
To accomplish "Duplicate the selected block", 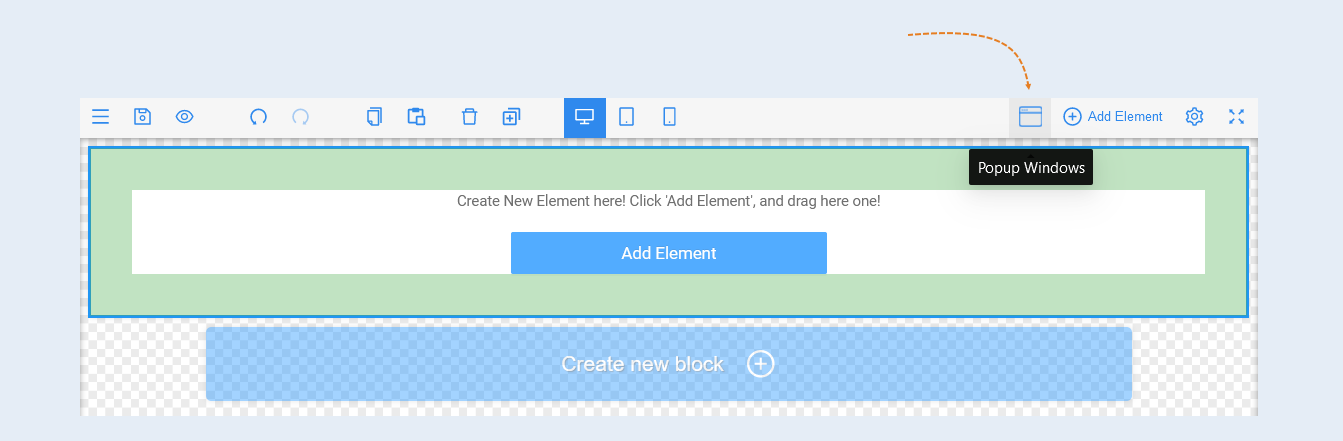I will pyautogui.click(x=511, y=117).
